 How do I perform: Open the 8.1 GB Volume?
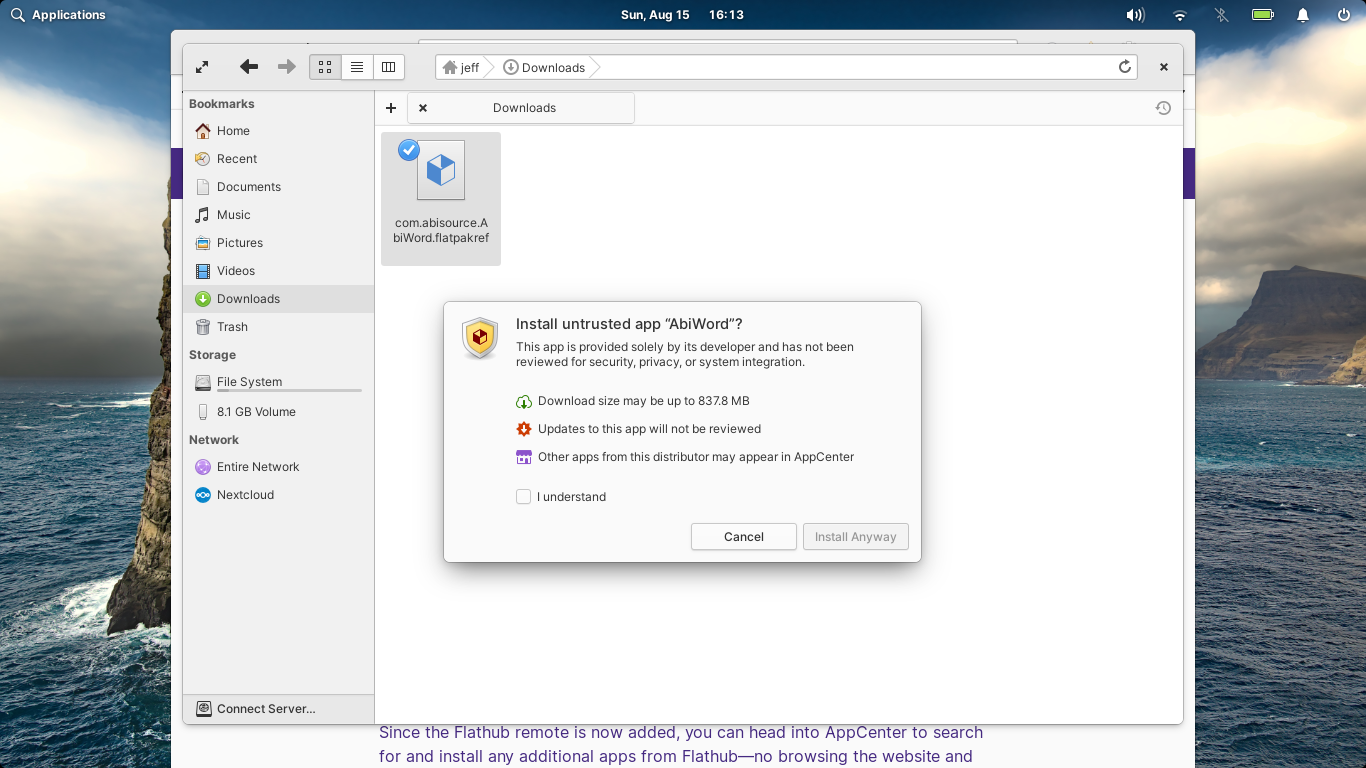[x=278, y=412]
